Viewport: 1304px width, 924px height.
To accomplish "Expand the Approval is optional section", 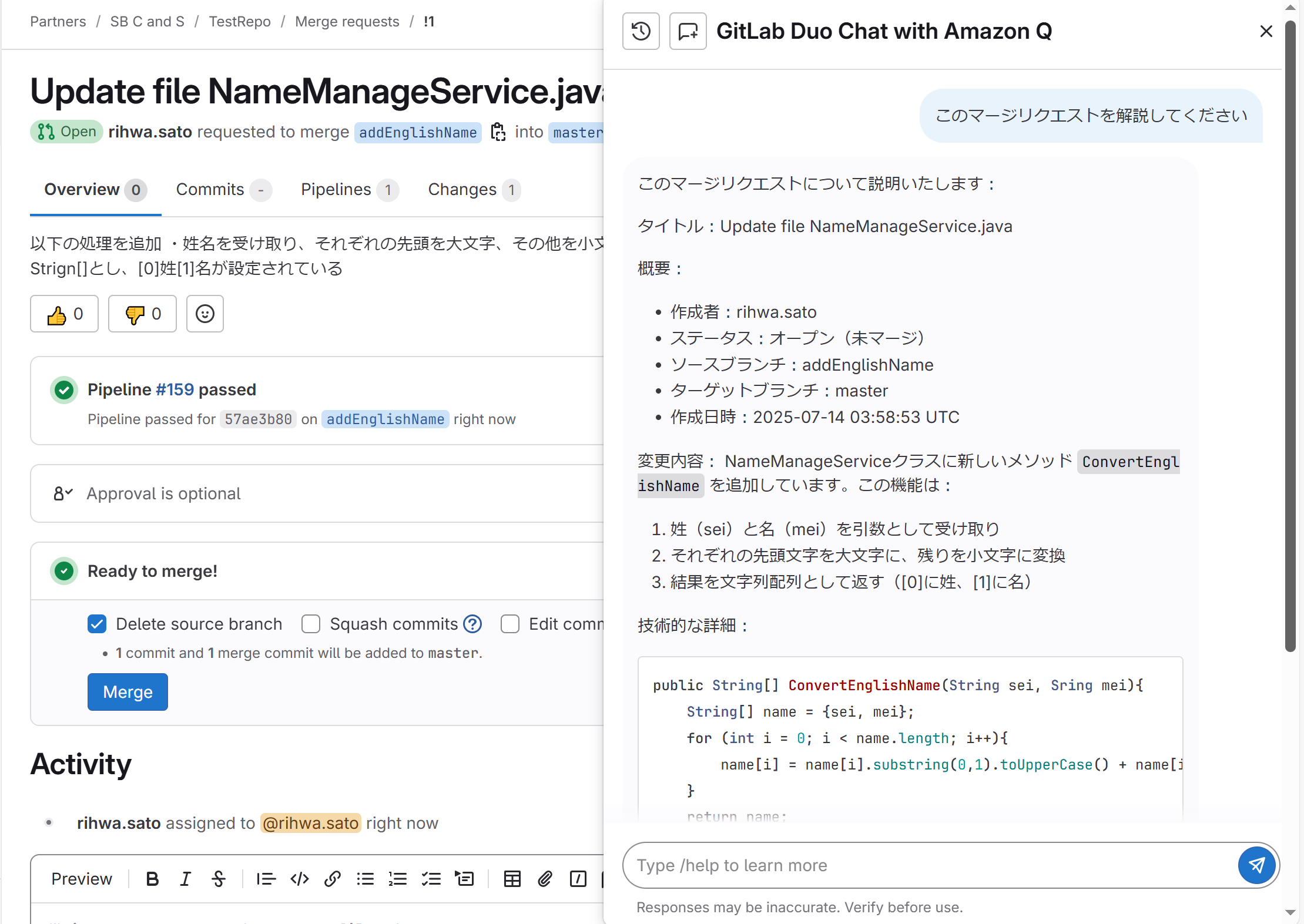I will click(x=317, y=493).
